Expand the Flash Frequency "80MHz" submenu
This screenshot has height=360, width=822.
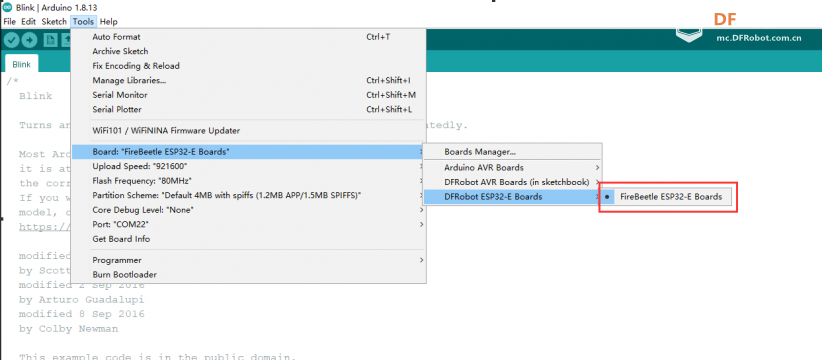(x=248, y=180)
